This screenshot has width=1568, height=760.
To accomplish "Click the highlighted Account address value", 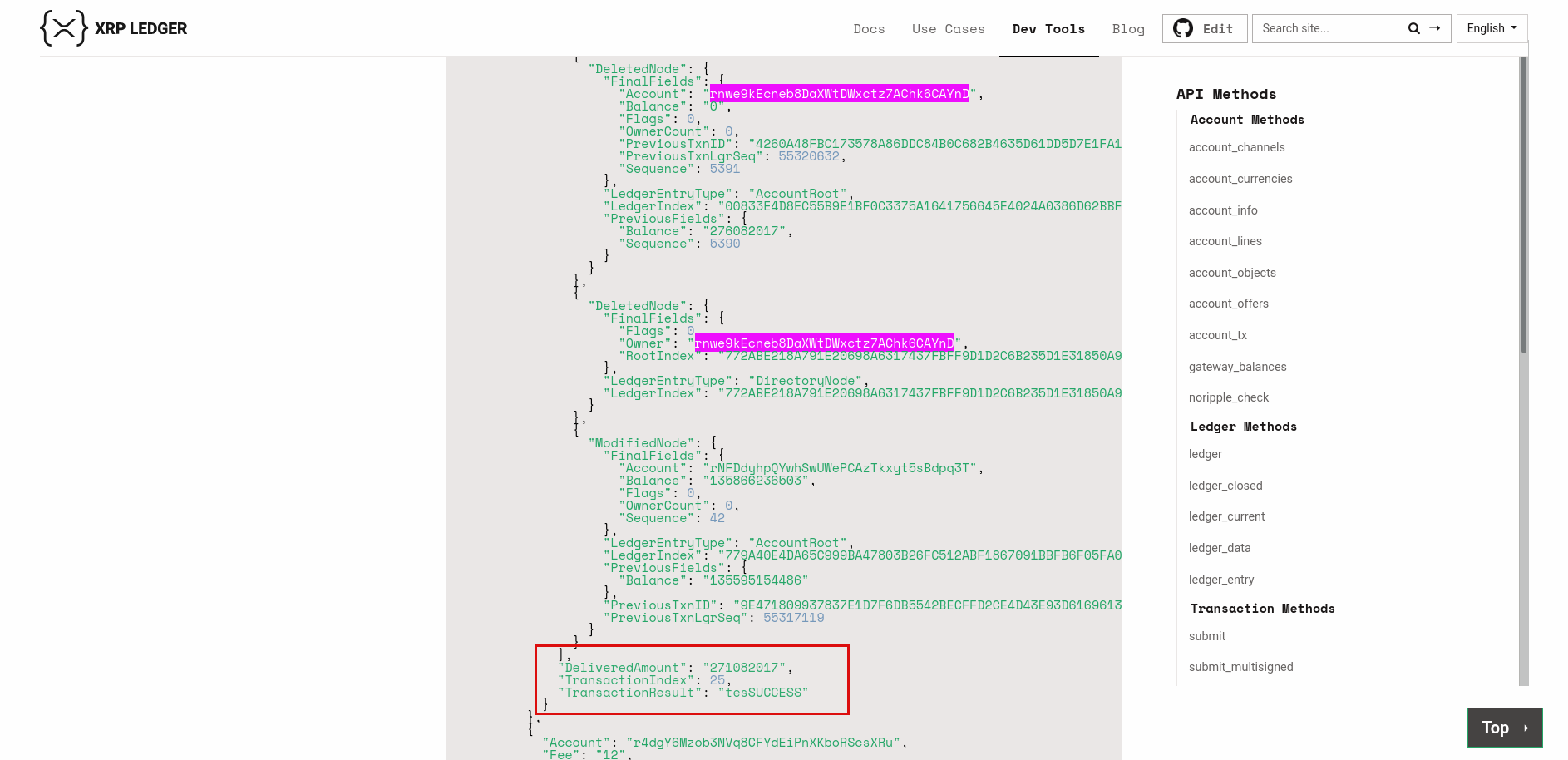I will pyautogui.click(x=839, y=94).
